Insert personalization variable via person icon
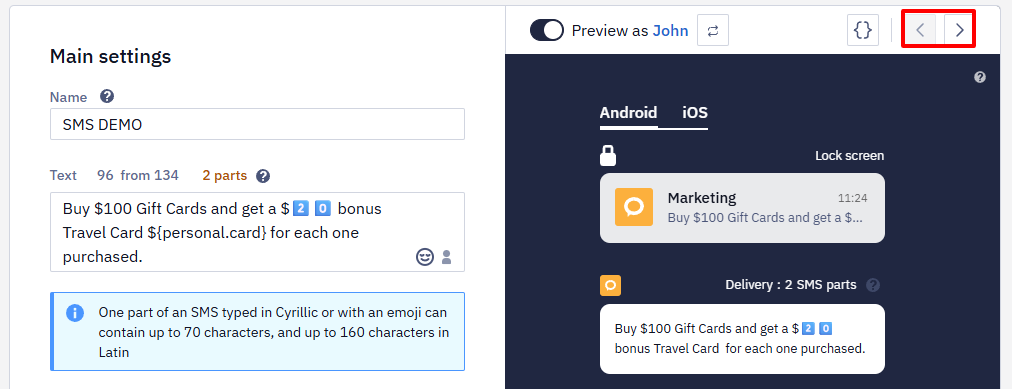1012x389 pixels. click(x=447, y=257)
